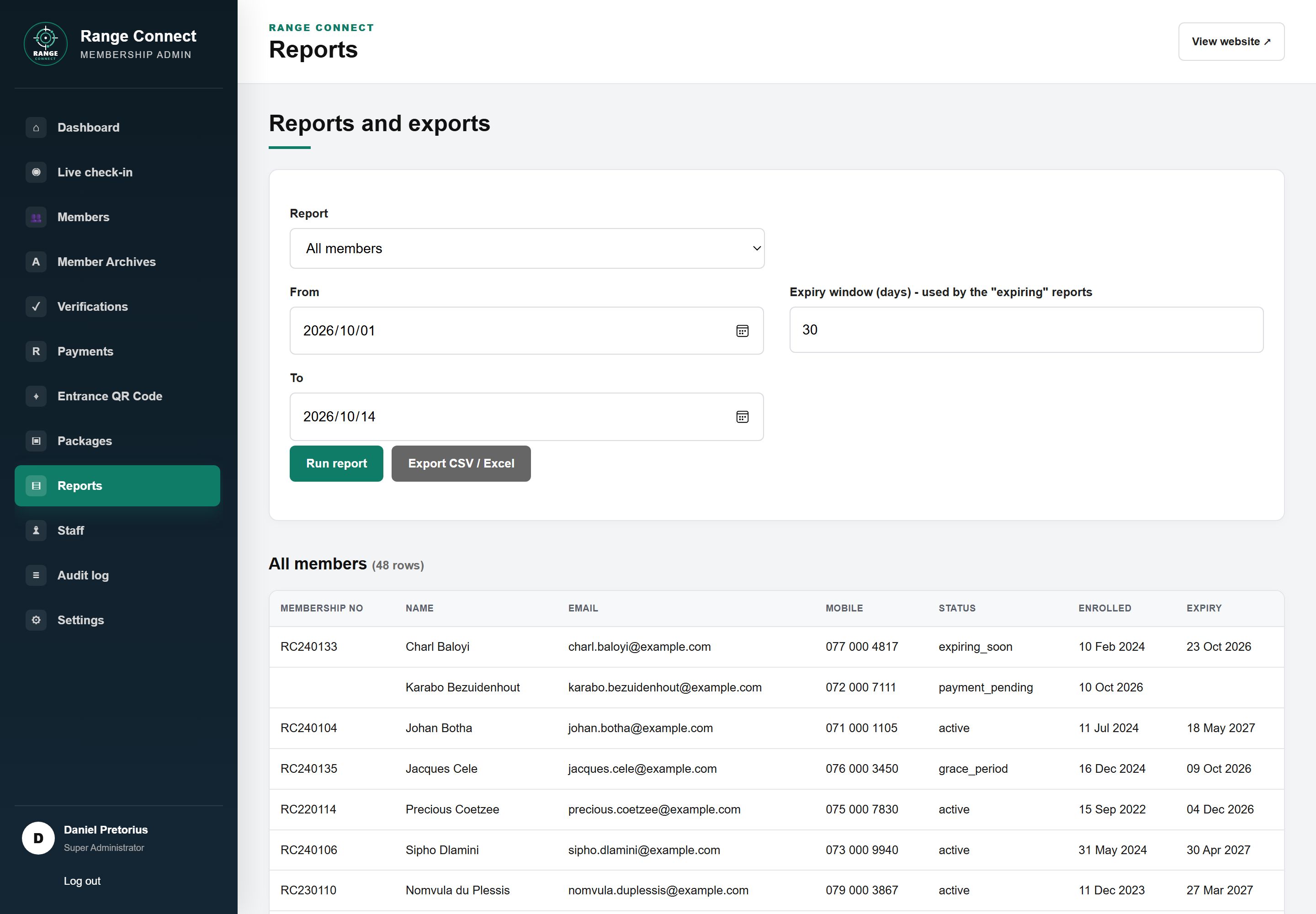Click the Membership No column header
This screenshot has height=914, width=1316.
321,608
